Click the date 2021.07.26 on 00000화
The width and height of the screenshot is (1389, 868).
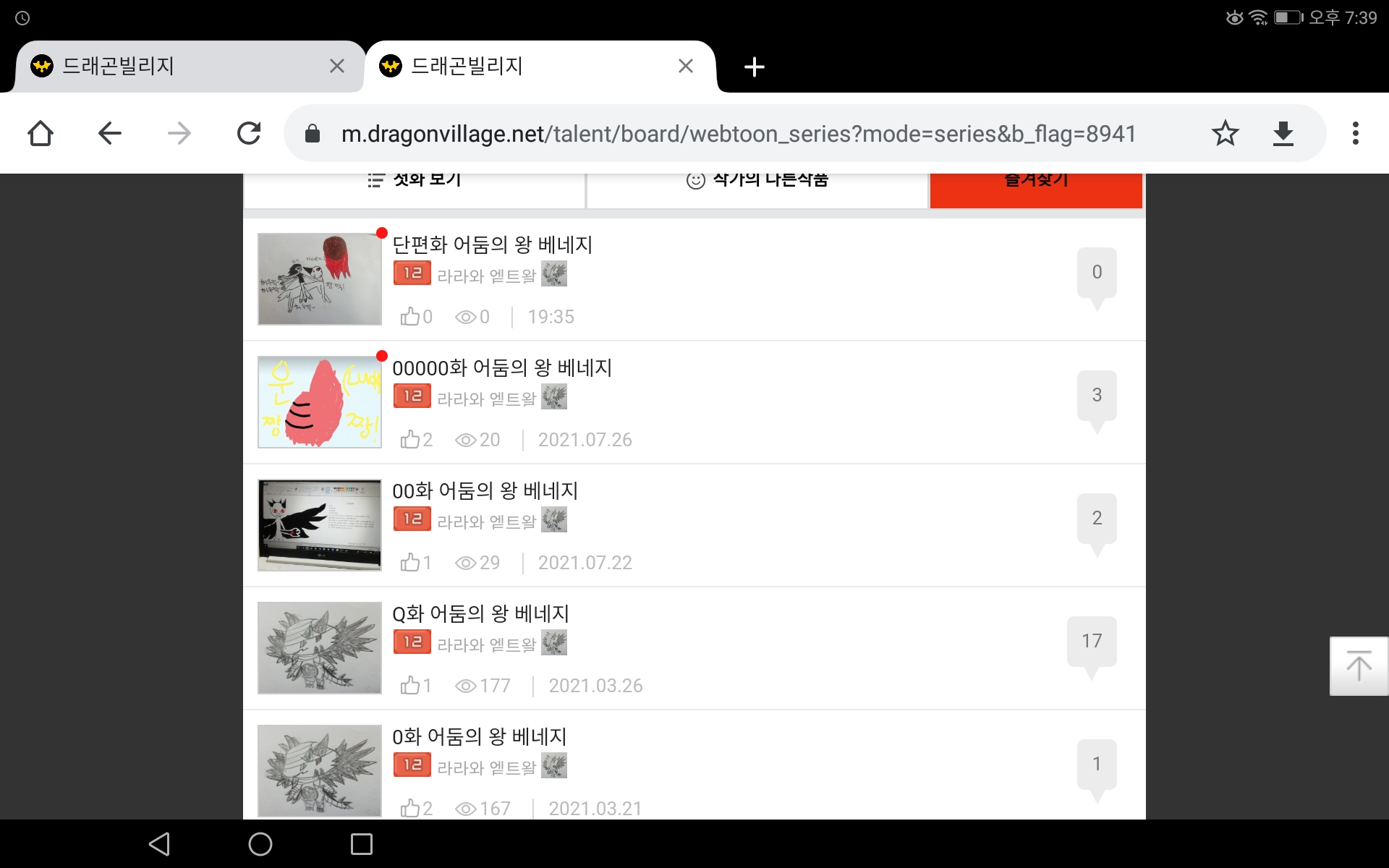click(x=585, y=440)
